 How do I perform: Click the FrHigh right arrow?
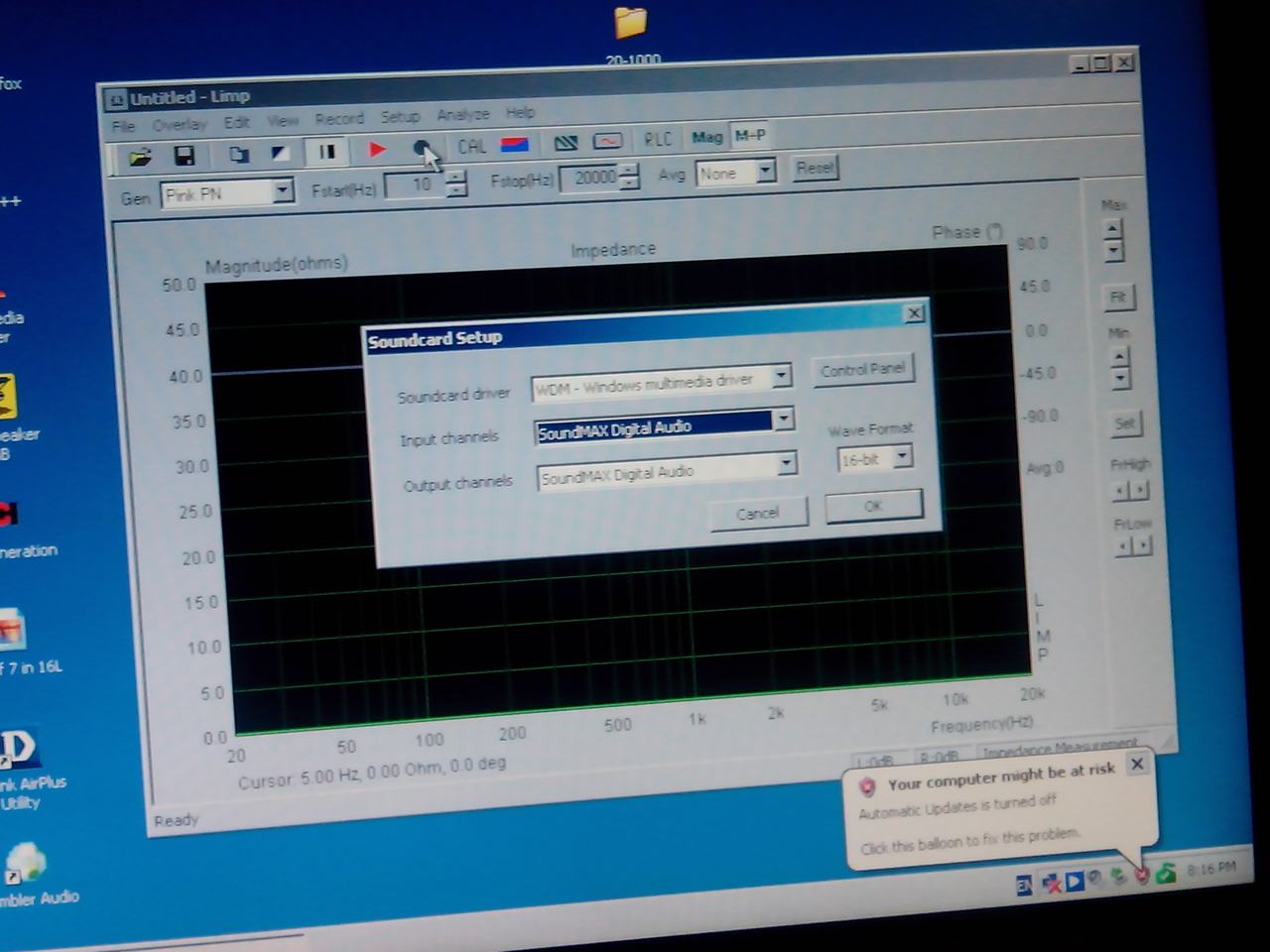click(1139, 490)
